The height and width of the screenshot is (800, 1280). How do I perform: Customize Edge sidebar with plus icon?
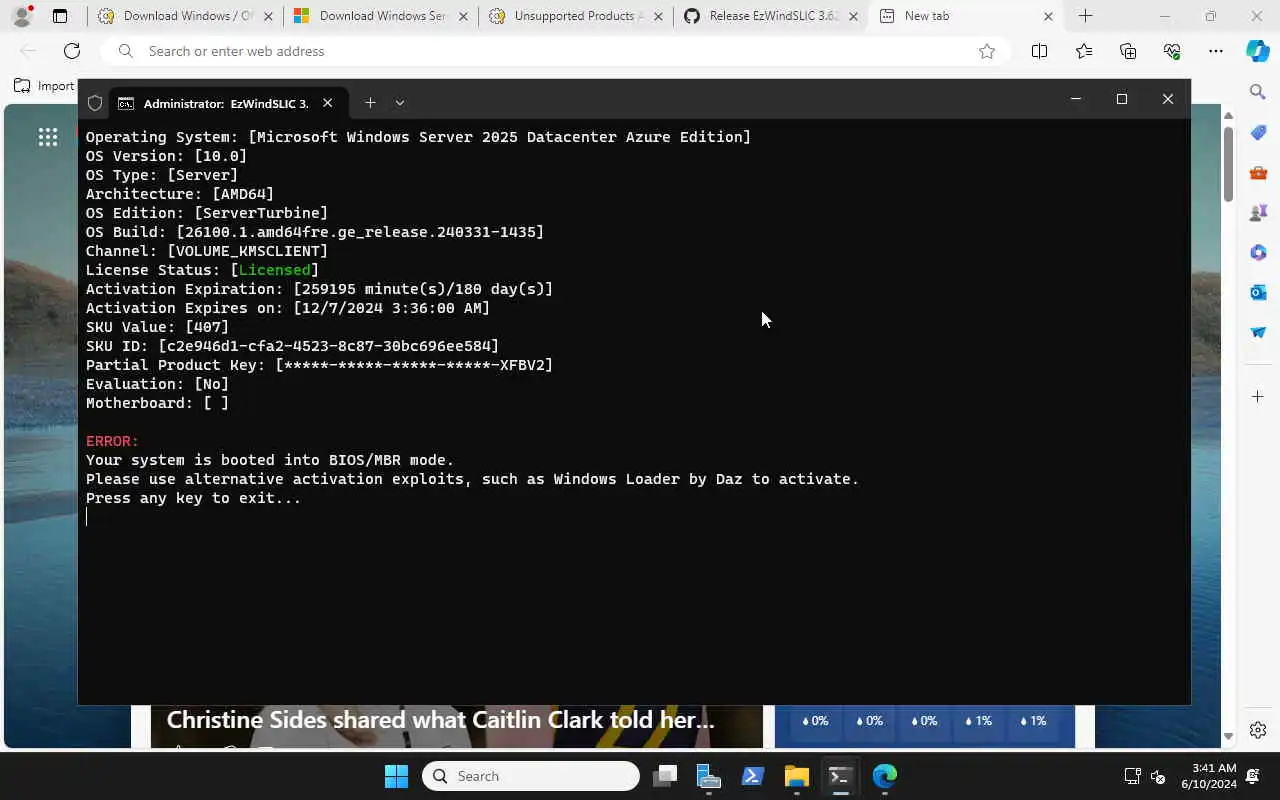(1258, 397)
